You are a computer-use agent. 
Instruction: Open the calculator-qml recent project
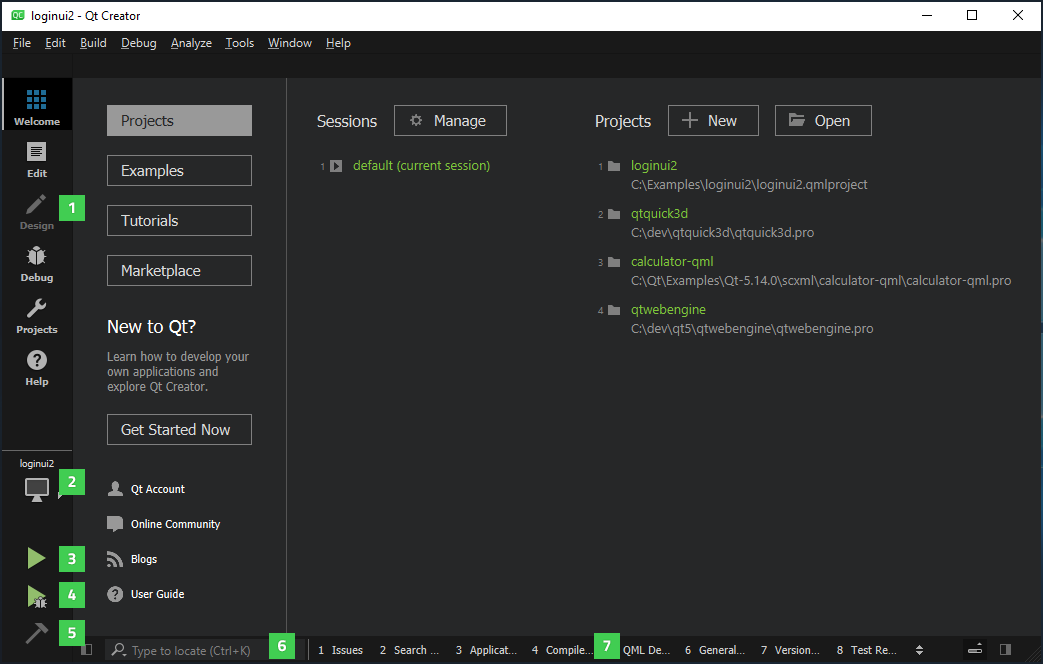pos(672,261)
